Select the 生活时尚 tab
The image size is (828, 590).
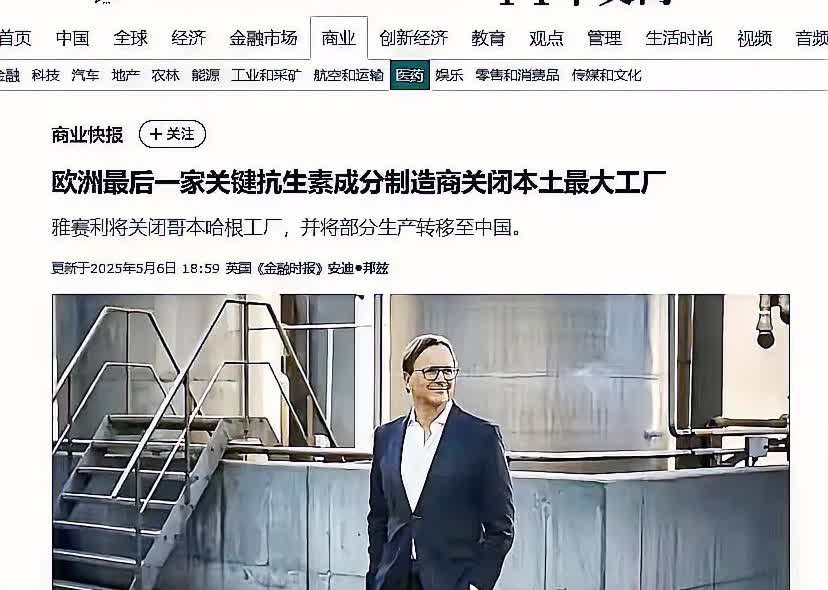click(679, 38)
